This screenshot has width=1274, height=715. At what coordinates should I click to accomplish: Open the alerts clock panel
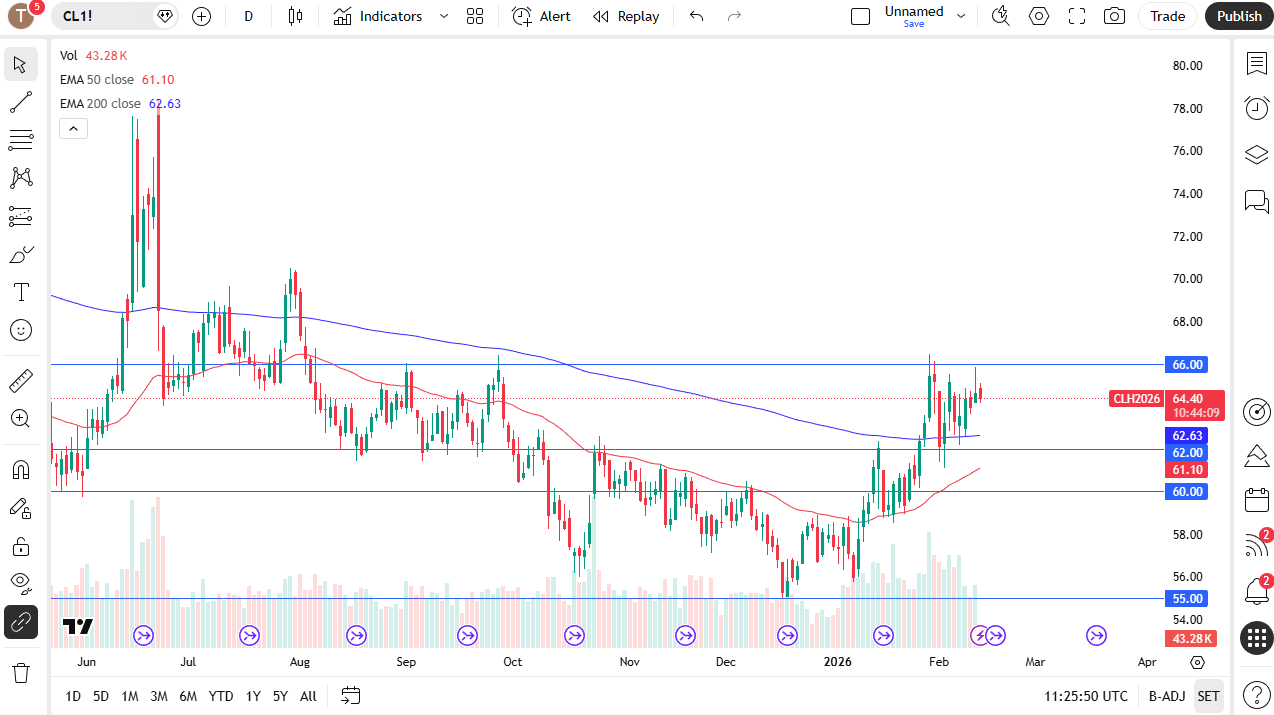click(x=1256, y=108)
